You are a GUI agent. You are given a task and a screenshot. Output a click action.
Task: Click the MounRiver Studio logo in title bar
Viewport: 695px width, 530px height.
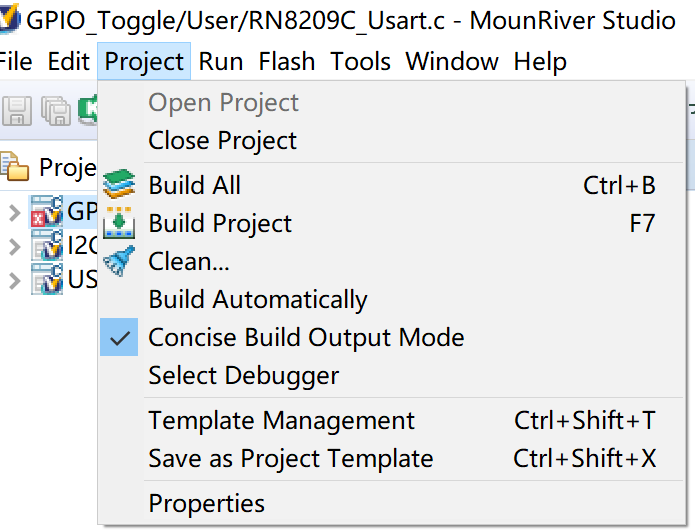[11, 20]
